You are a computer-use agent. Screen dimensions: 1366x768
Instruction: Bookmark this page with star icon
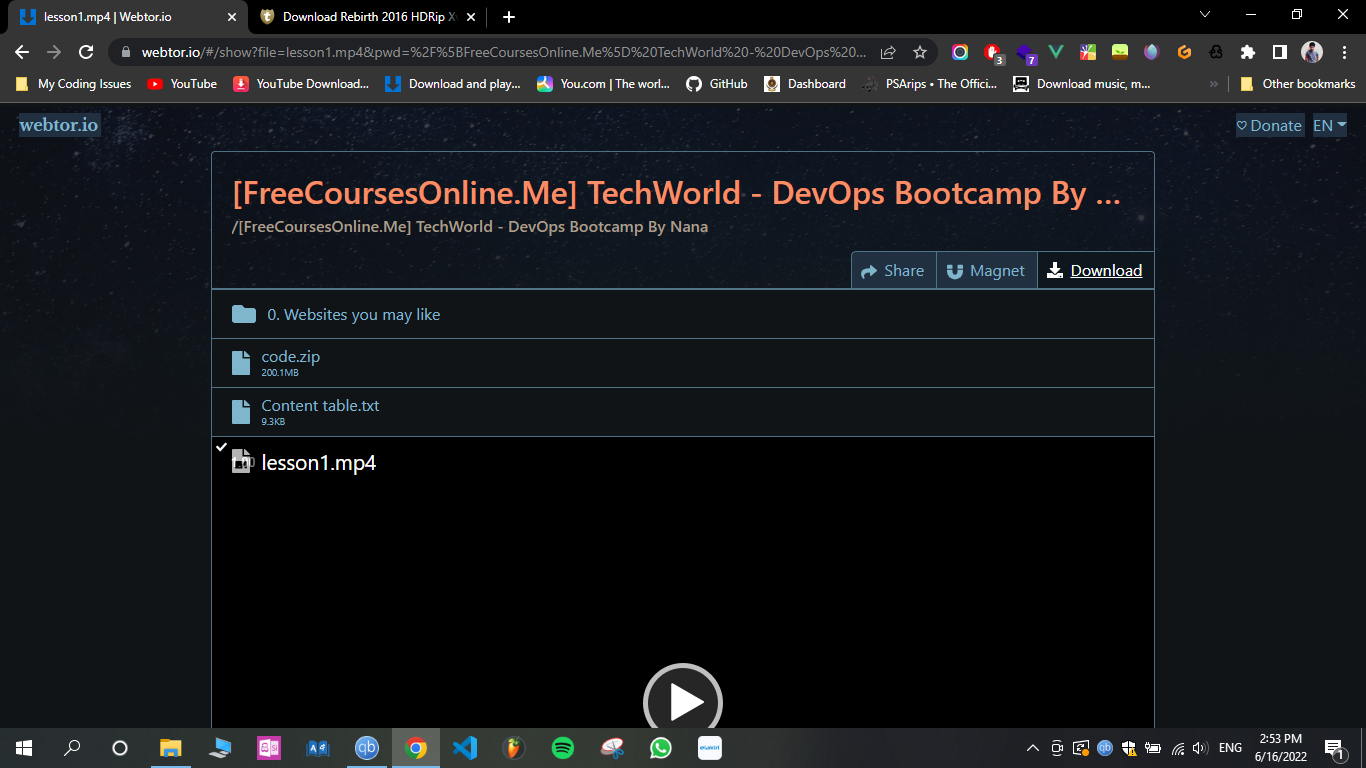[x=920, y=52]
